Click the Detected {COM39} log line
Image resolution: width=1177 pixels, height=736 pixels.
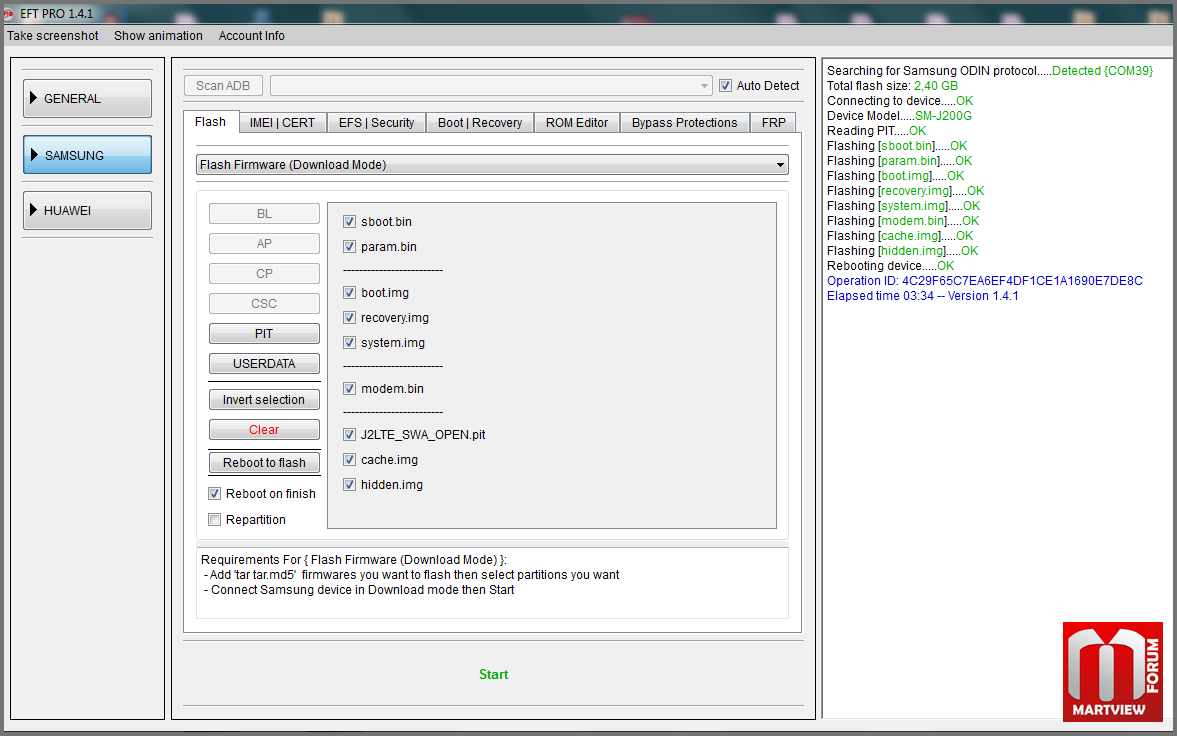click(x=990, y=71)
